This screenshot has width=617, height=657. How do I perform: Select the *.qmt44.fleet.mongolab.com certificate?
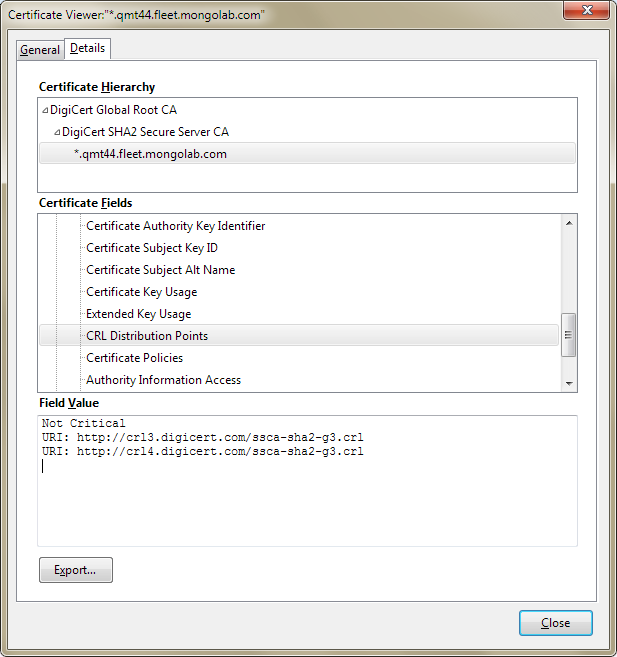coord(150,154)
